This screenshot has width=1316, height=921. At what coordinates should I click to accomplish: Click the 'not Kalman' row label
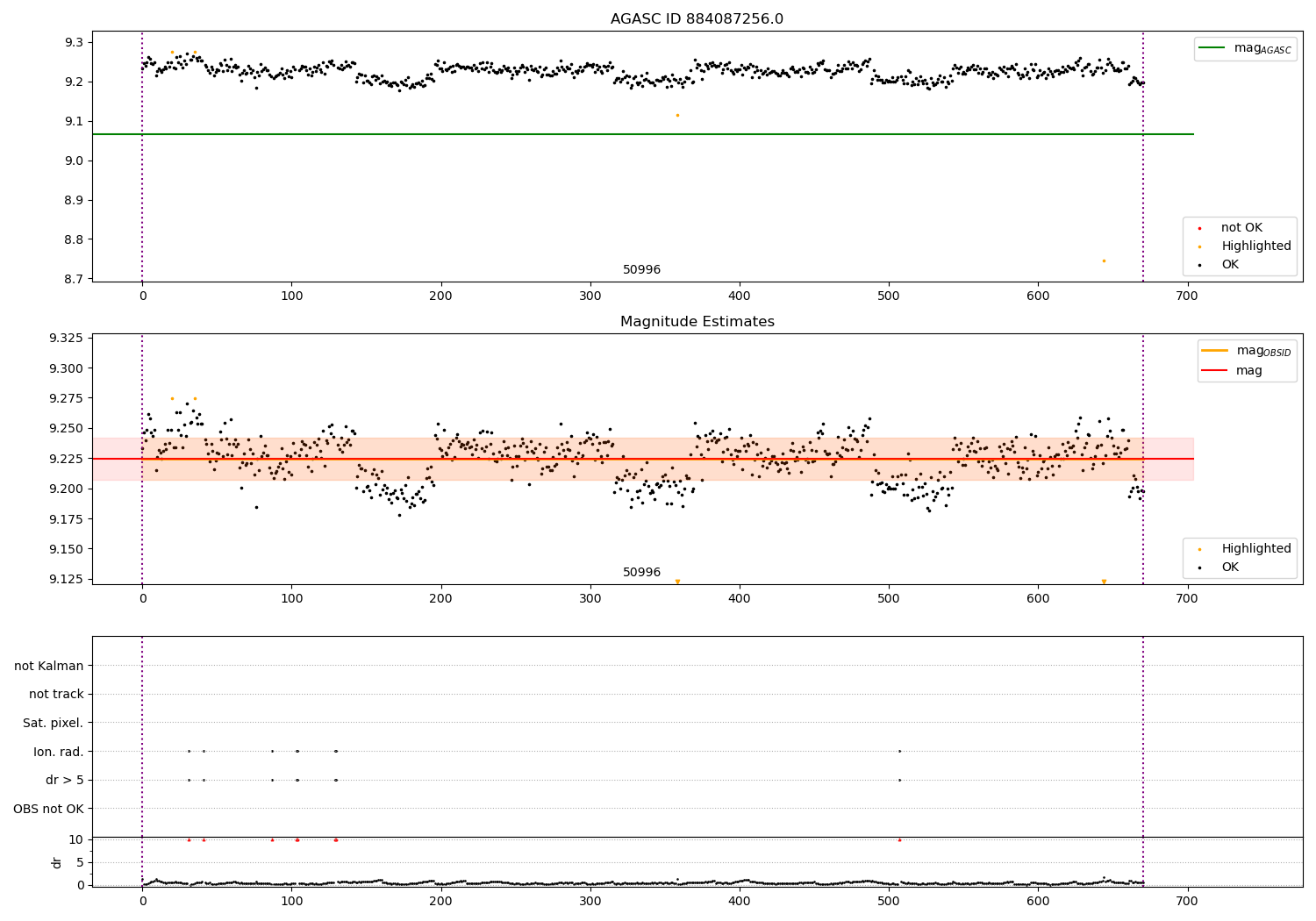49,666
